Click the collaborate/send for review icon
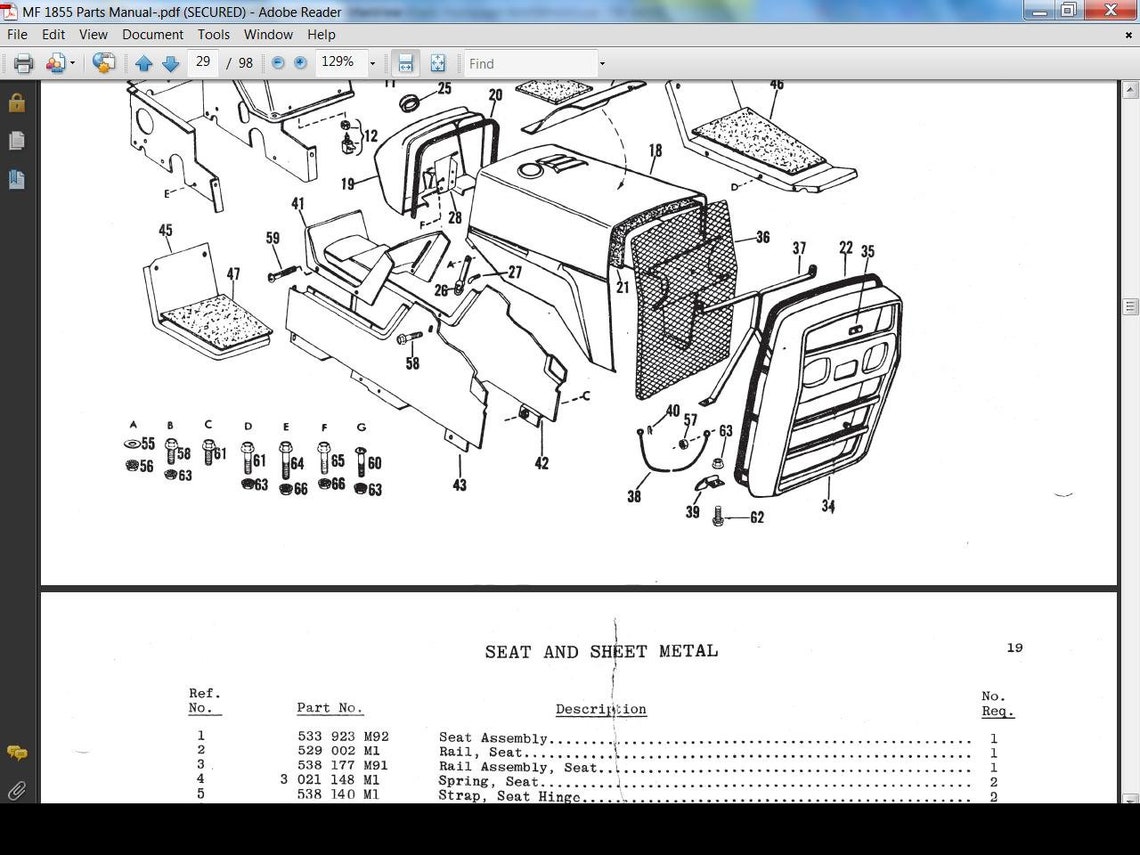 [103, 62]
